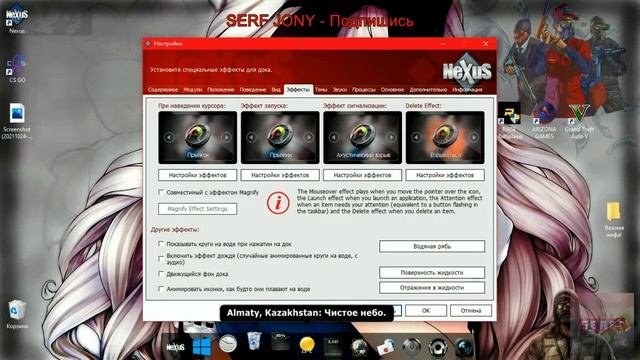Image resolution: width=640 pixels, height=360 pixels.
Task: Open the yellow folder on desktop
Action: pyautogui.click(x=614, y=219)
